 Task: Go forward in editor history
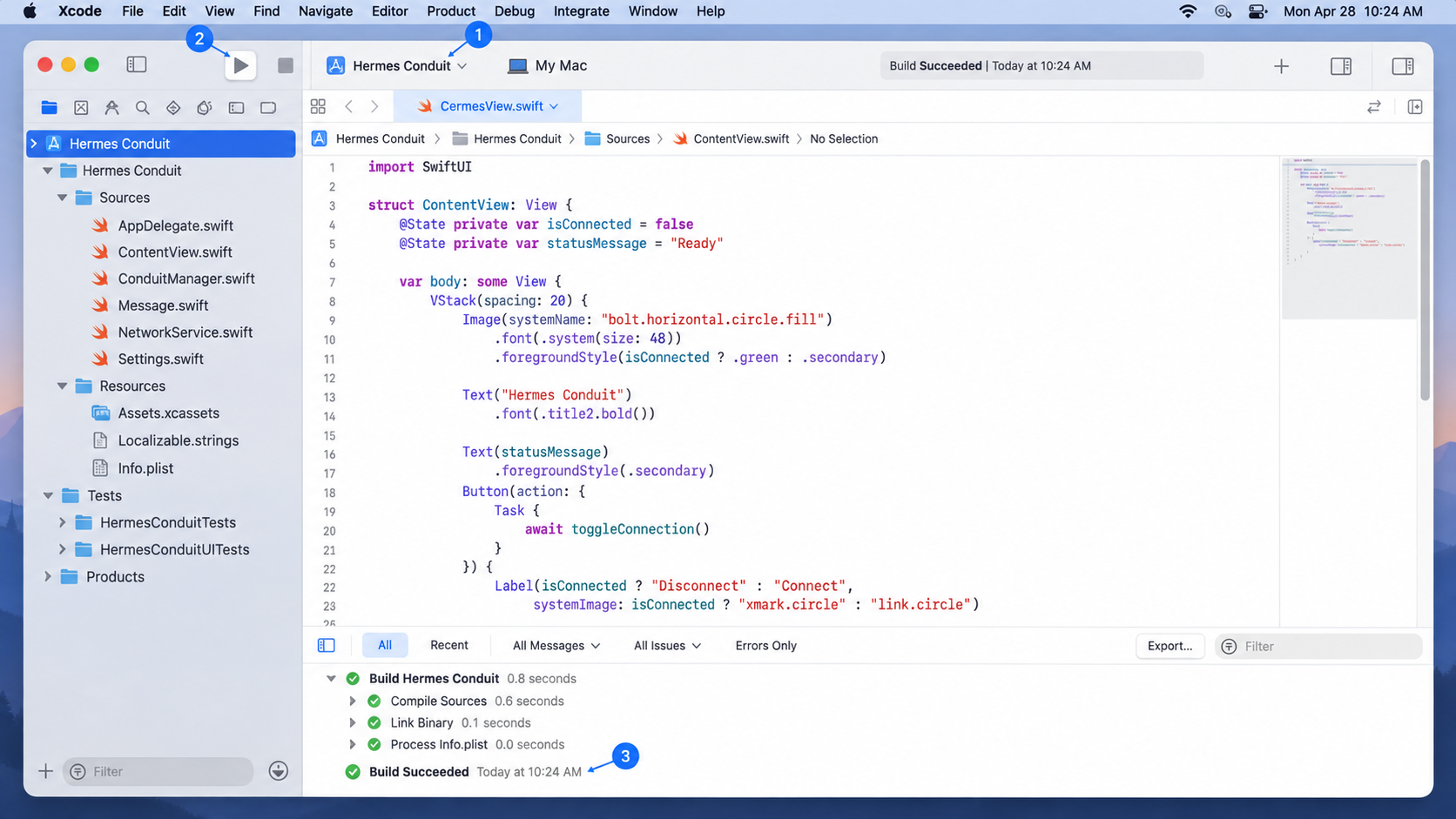tap(374, 106)
